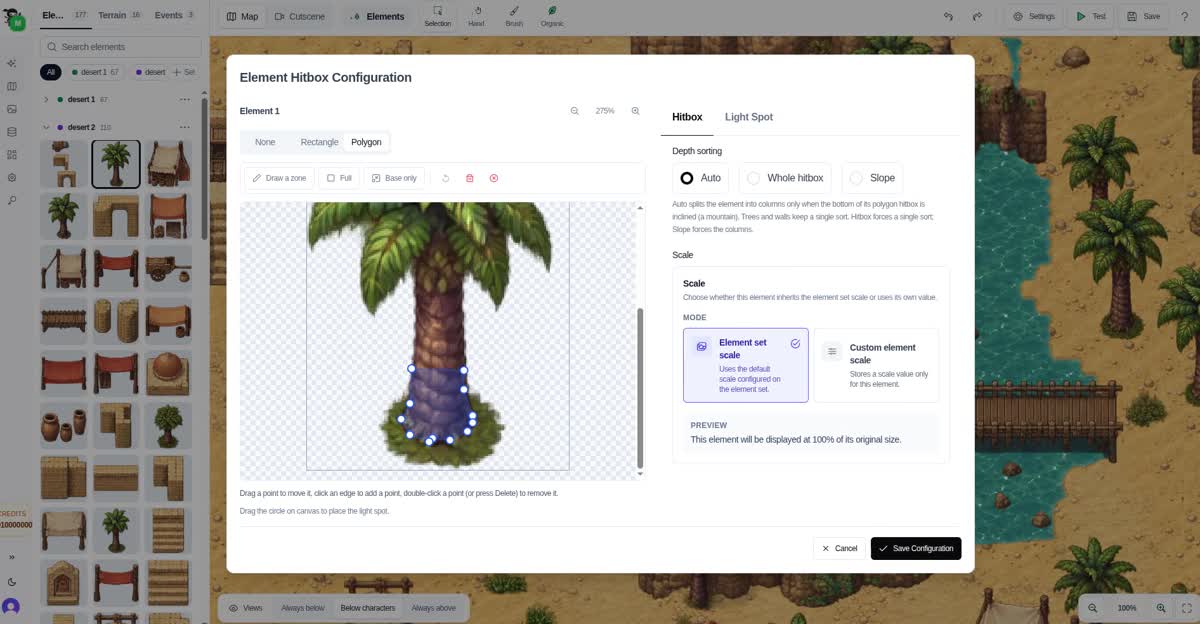Image resolution: width=1200 pixels, height=624 pixels.
Task: Filter elements by All chip
Action: point(51,72)
